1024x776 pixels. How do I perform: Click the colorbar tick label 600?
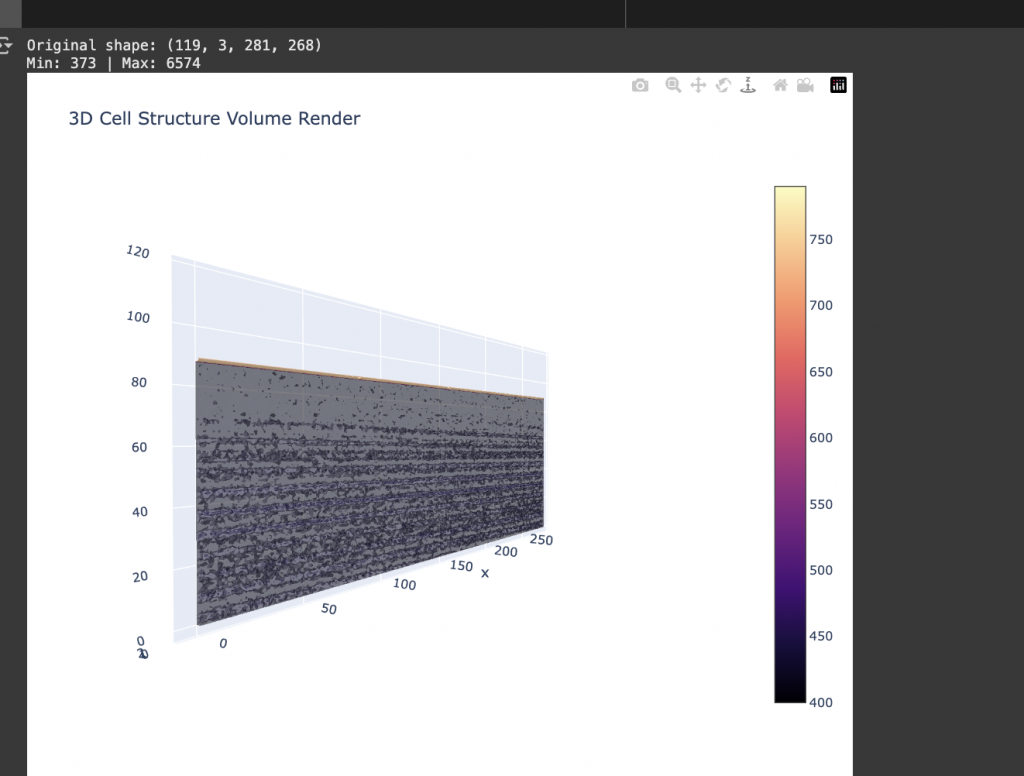click(821, 438)
